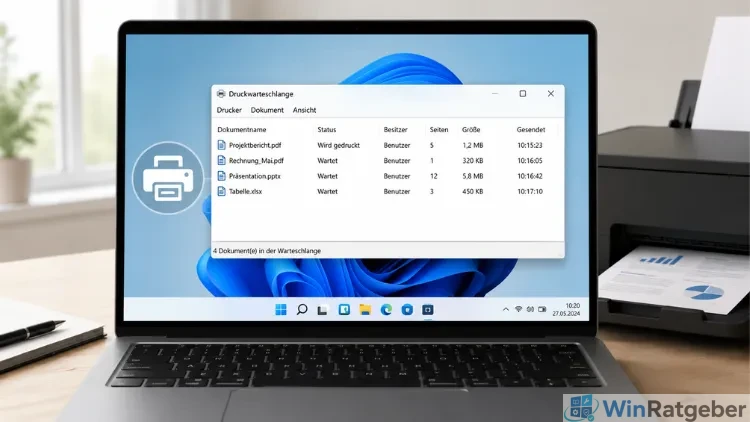Viewport: 750px width, 422px height.
Task: Click the Projektbericht.pdf file icon
Action: pos(221,145)
